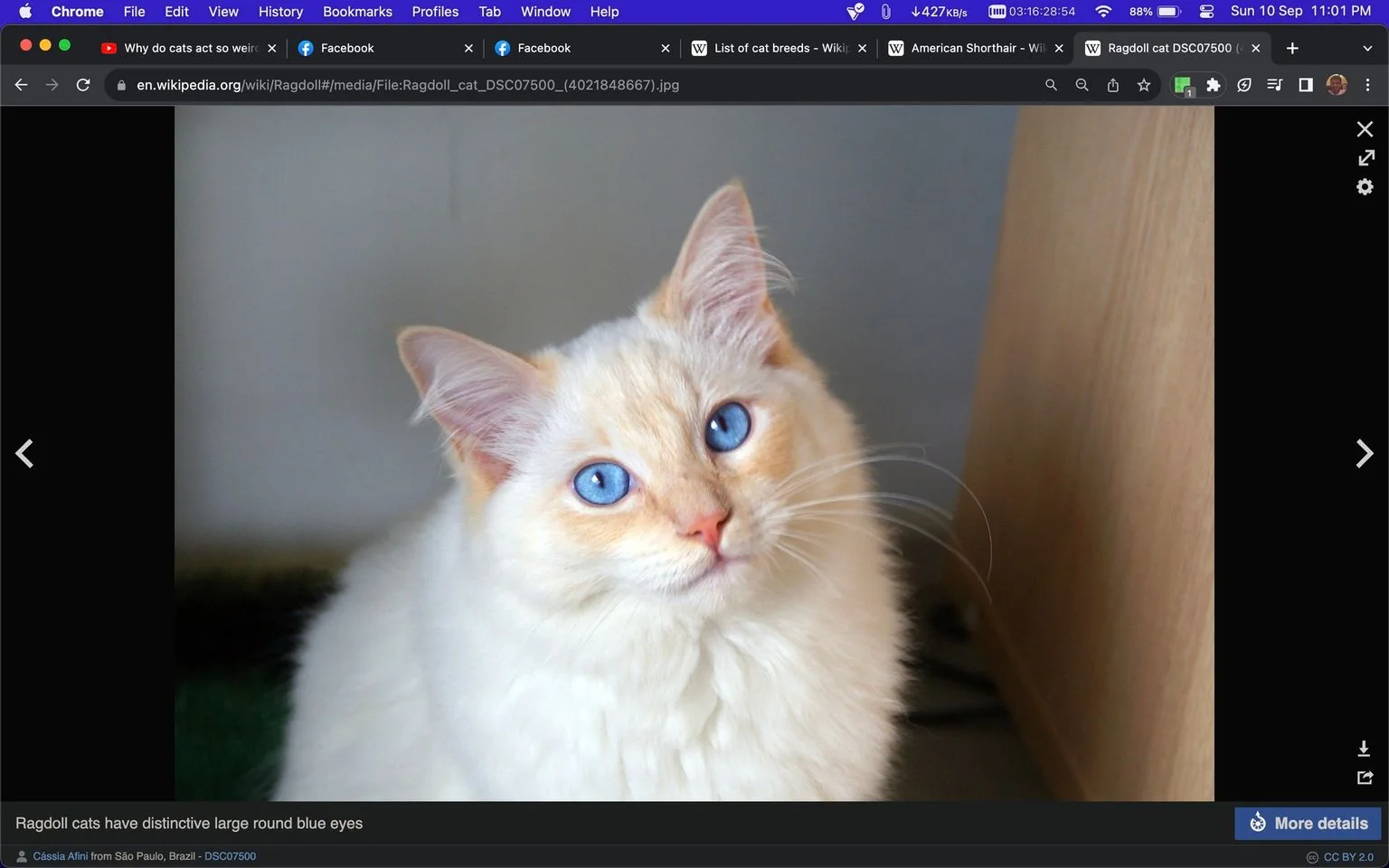Reload the current page
This screenshot has height=868, width=1389.
coord(83,85)
